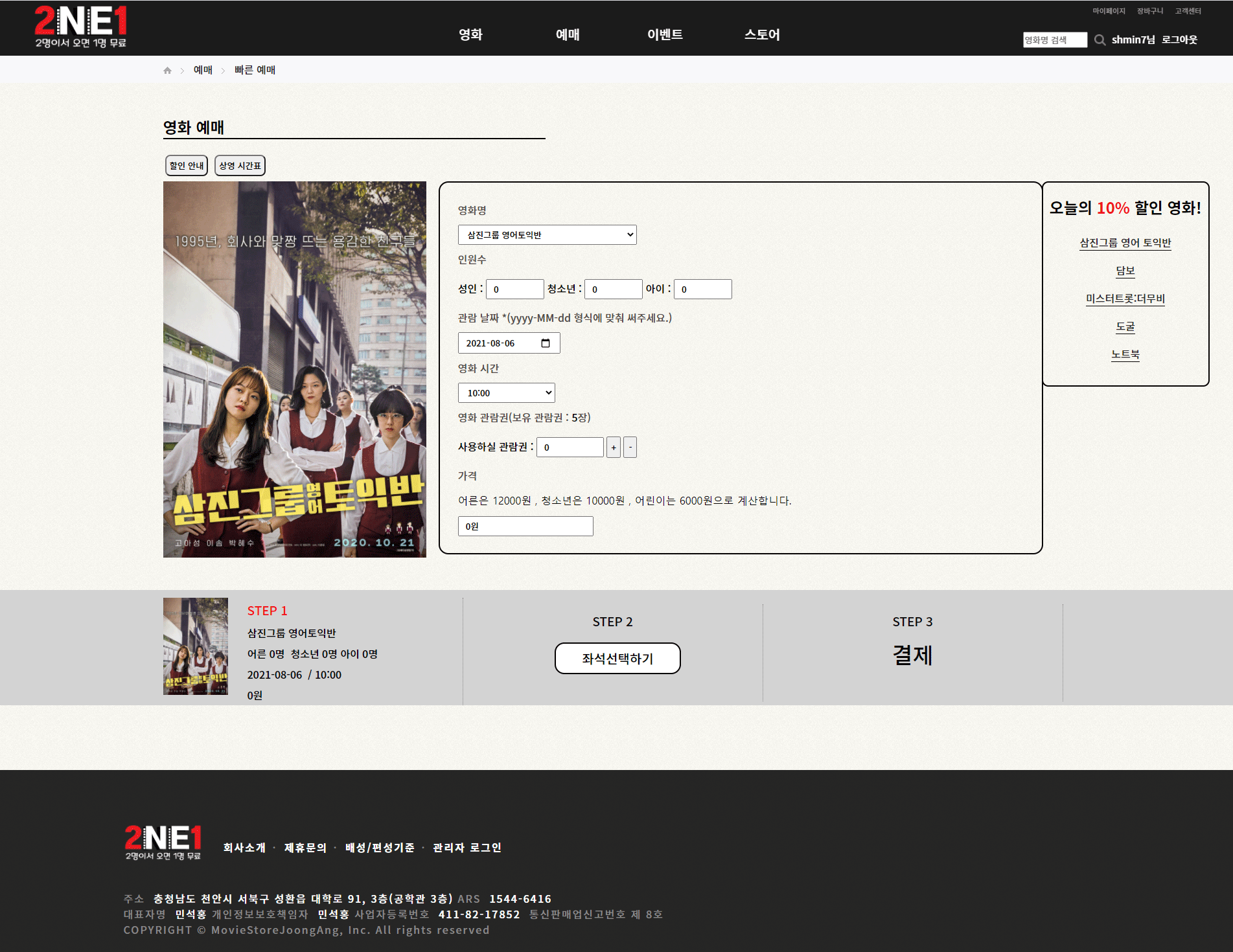
Task: Open discount movie 담보 link
Action: [1125, 271]
